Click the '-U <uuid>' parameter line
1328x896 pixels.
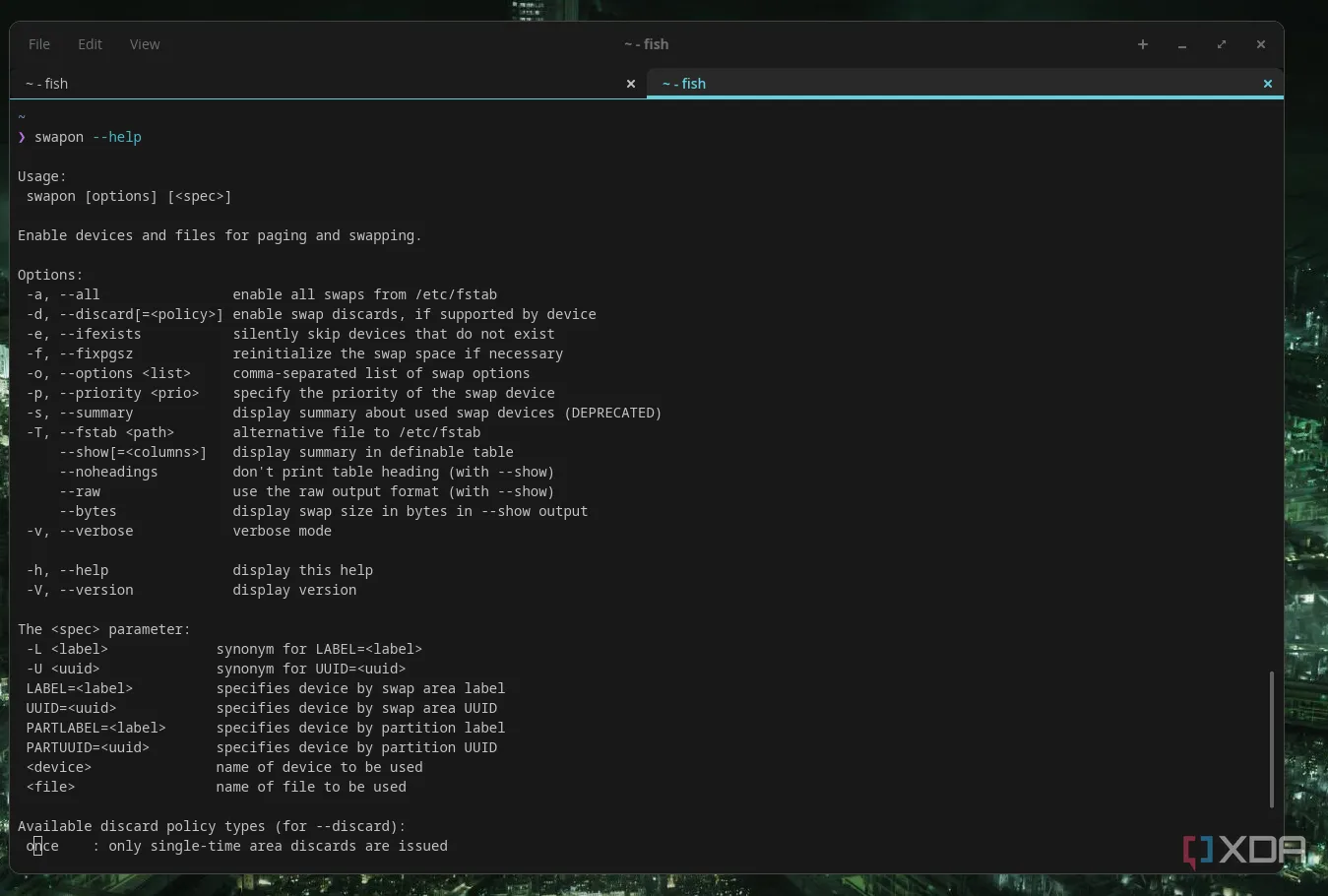click(x=216, y=669)
